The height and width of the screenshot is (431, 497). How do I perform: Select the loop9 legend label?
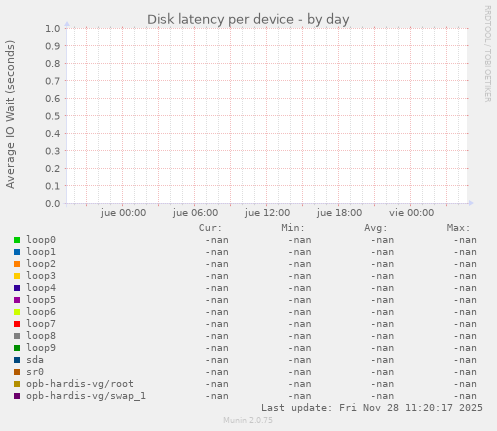pos(41,348)
